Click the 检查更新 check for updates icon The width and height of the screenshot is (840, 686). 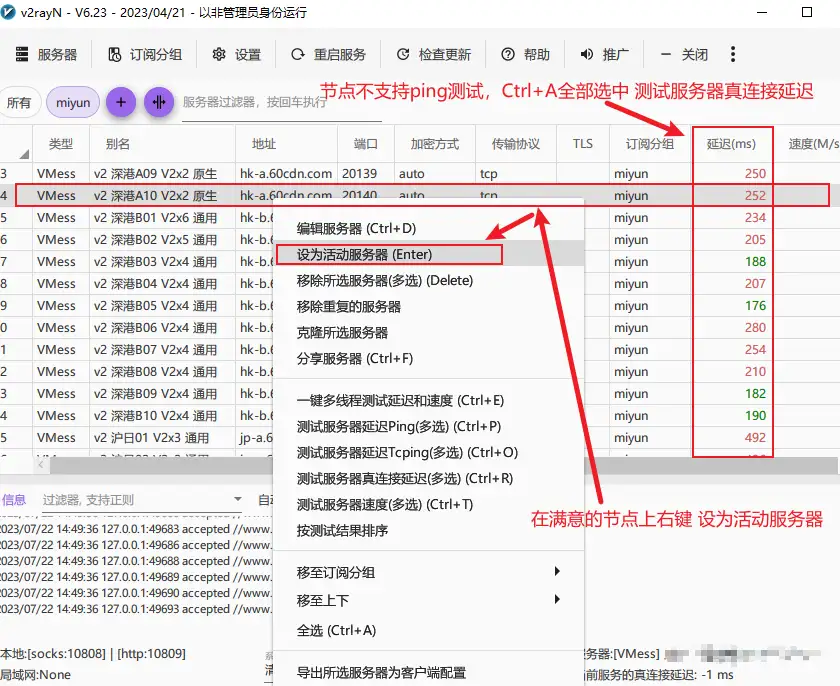[405, 54]
